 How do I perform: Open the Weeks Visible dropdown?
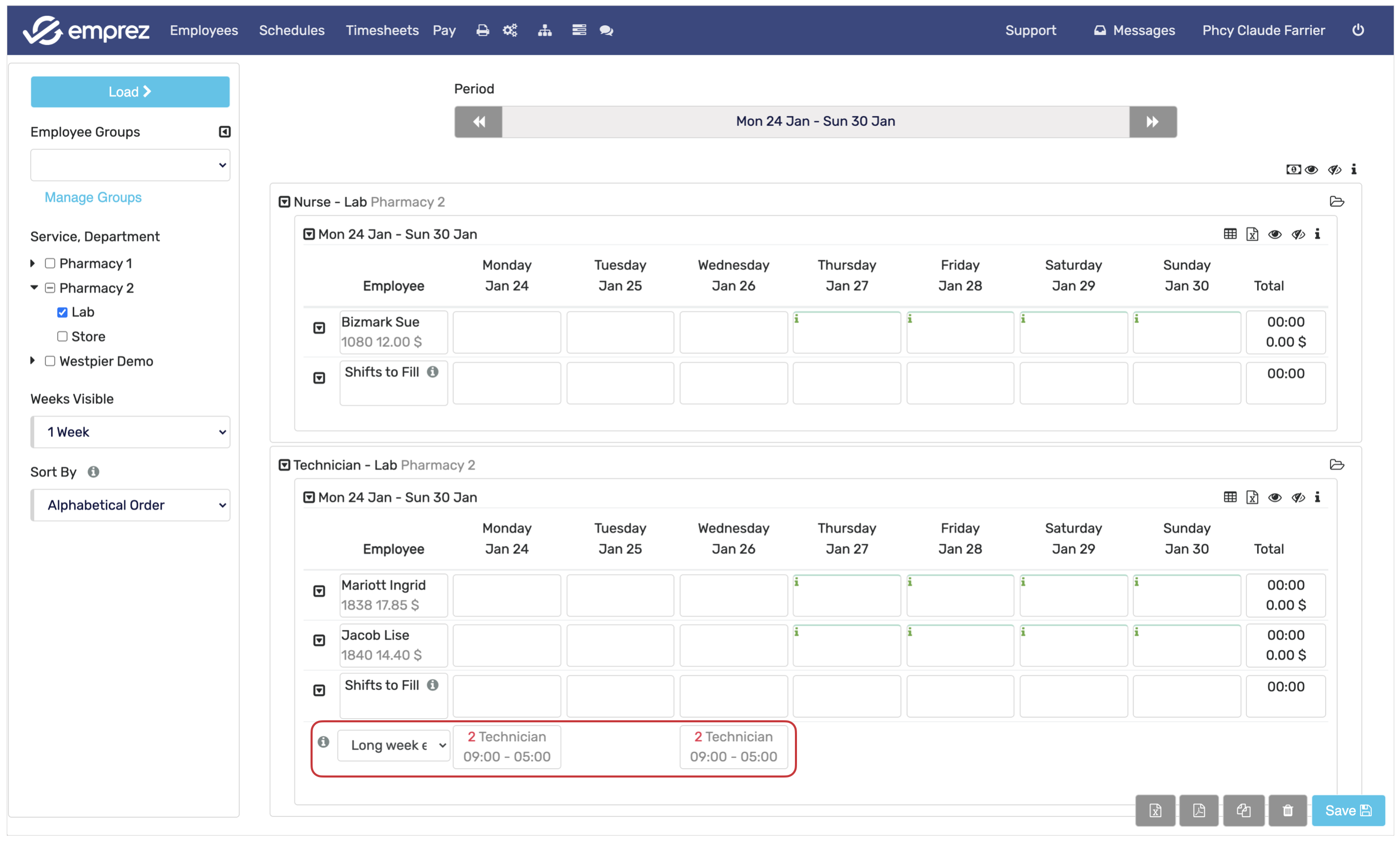coord(131,432)
